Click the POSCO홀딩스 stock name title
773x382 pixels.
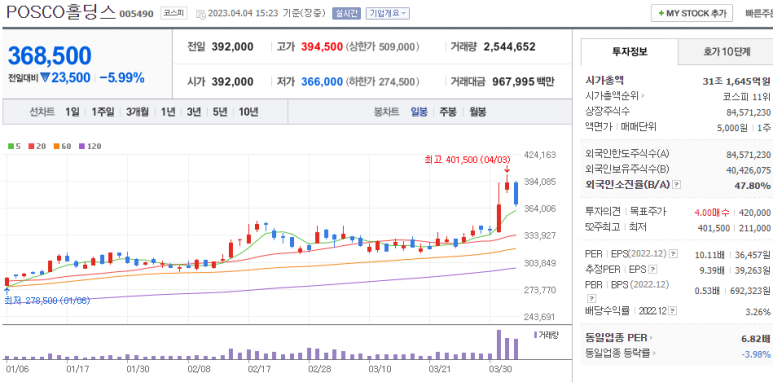61,12
